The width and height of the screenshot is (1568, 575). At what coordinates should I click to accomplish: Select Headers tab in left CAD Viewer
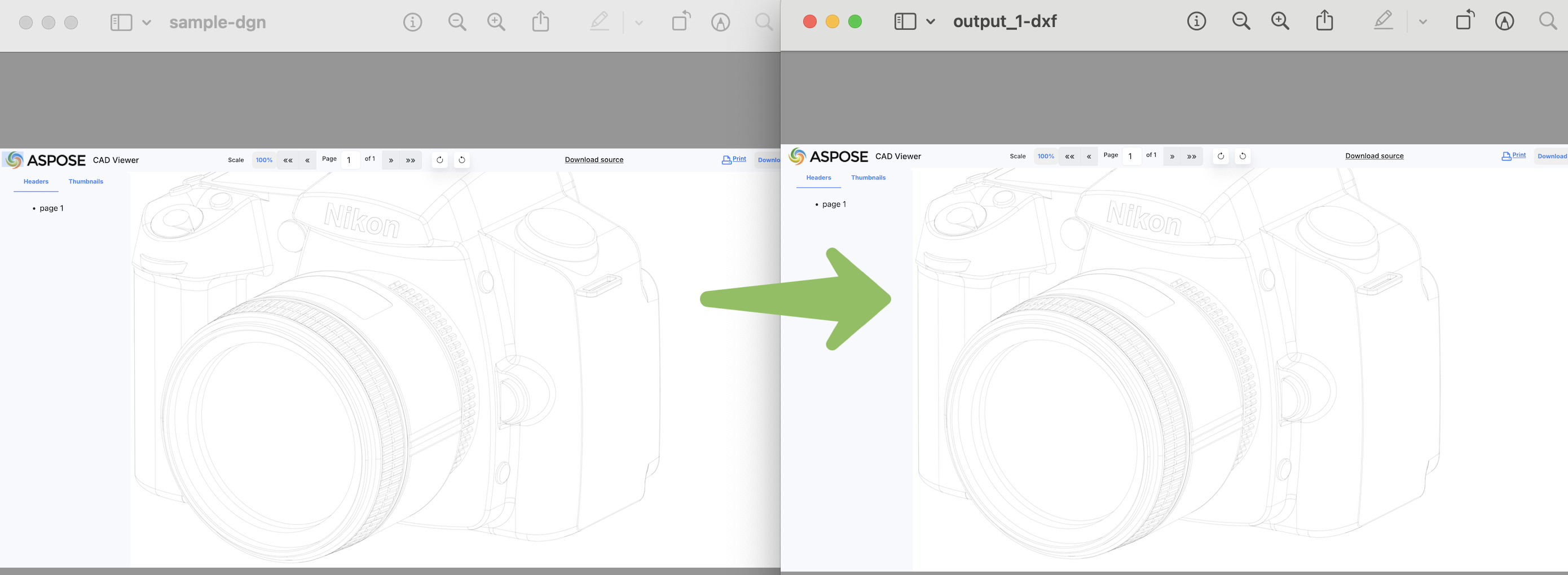36,182
